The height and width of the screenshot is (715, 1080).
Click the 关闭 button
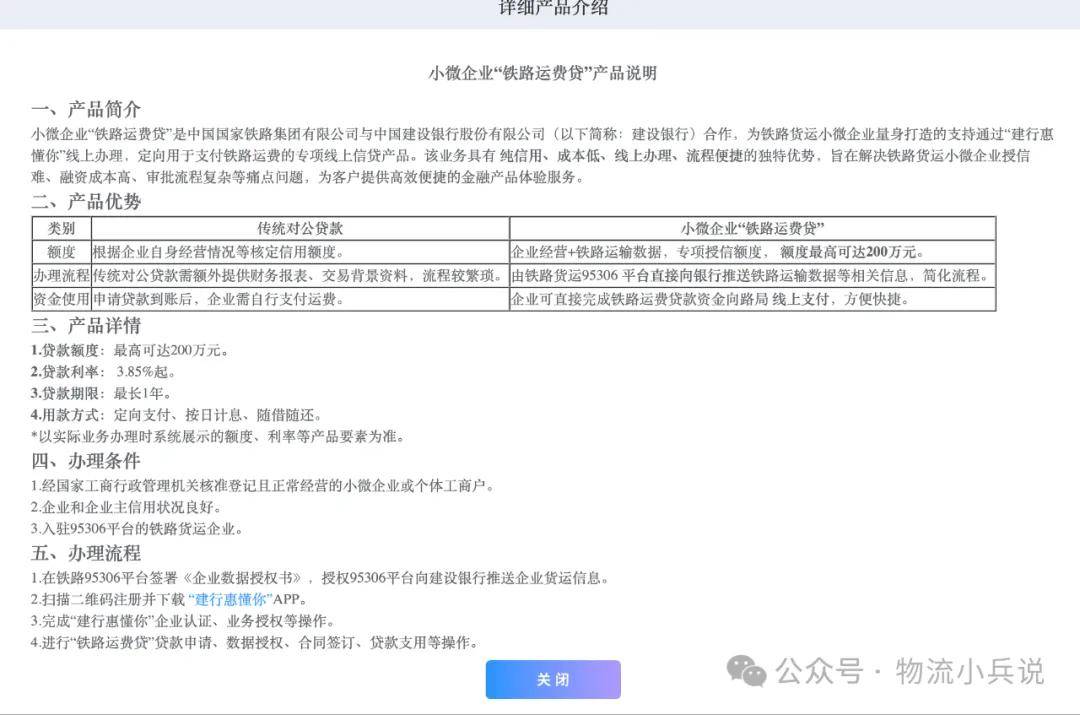coord(553,679)
